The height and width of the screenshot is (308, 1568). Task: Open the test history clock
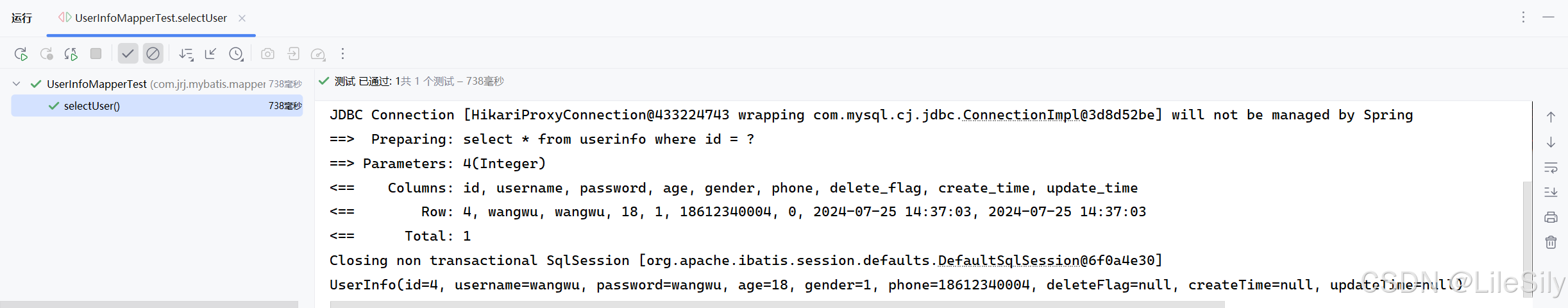click(x=236, y=54)
